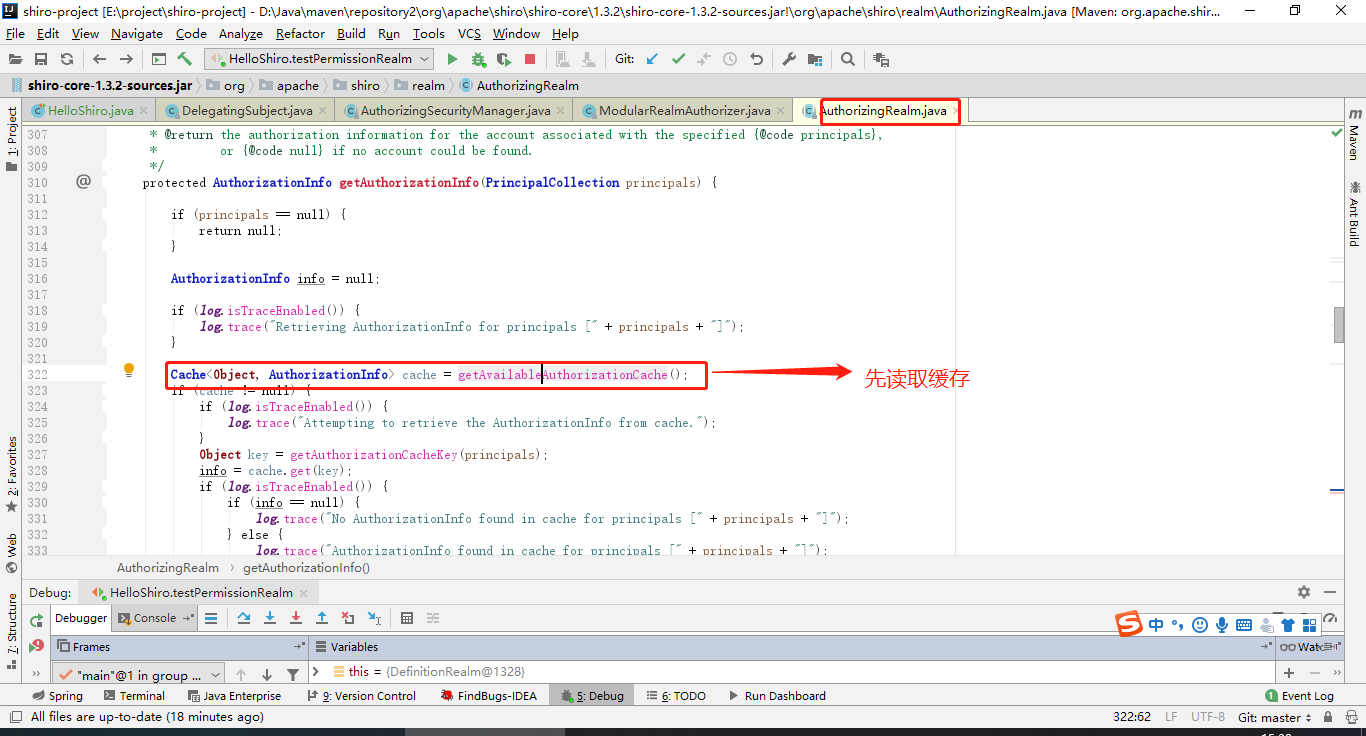This screenshot has height=736, width=1366.
Task: Open Run Dashboard tool window
Action: [x=777, y=696]
